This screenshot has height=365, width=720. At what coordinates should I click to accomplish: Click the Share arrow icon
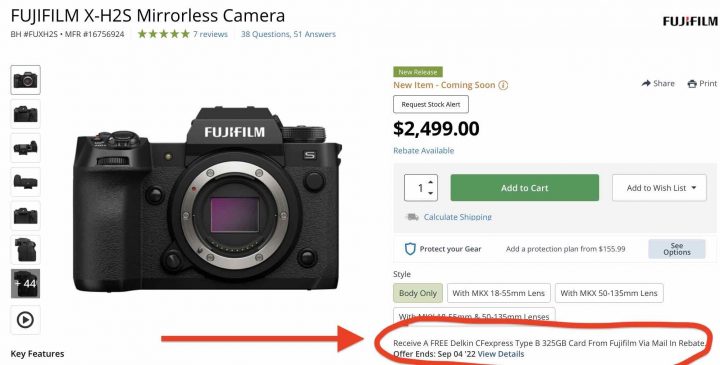pos(646,83)
